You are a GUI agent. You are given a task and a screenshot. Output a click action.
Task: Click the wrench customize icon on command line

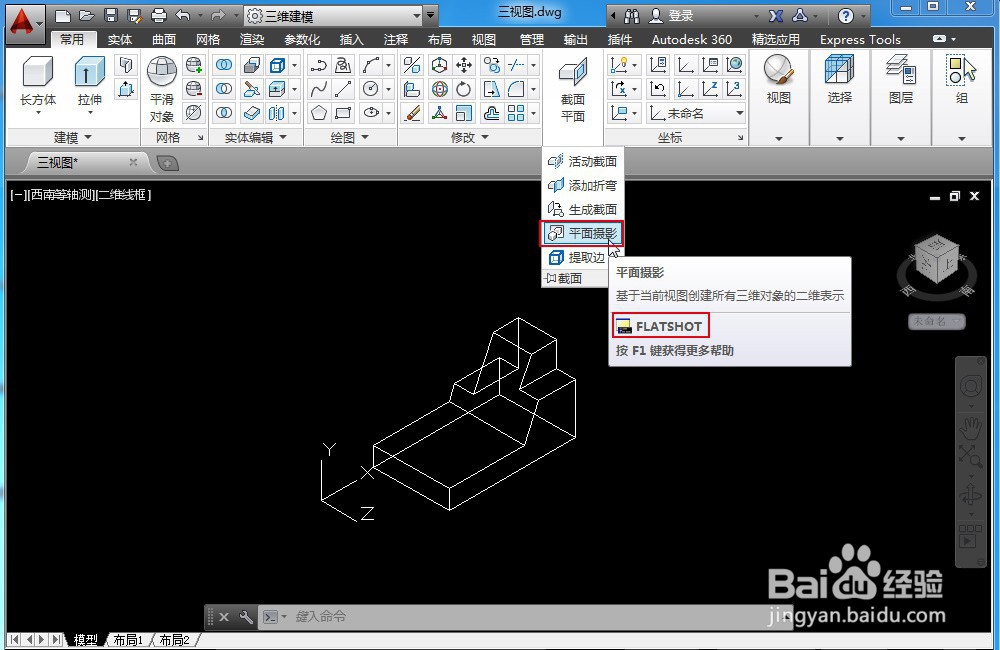pos(246,617)
